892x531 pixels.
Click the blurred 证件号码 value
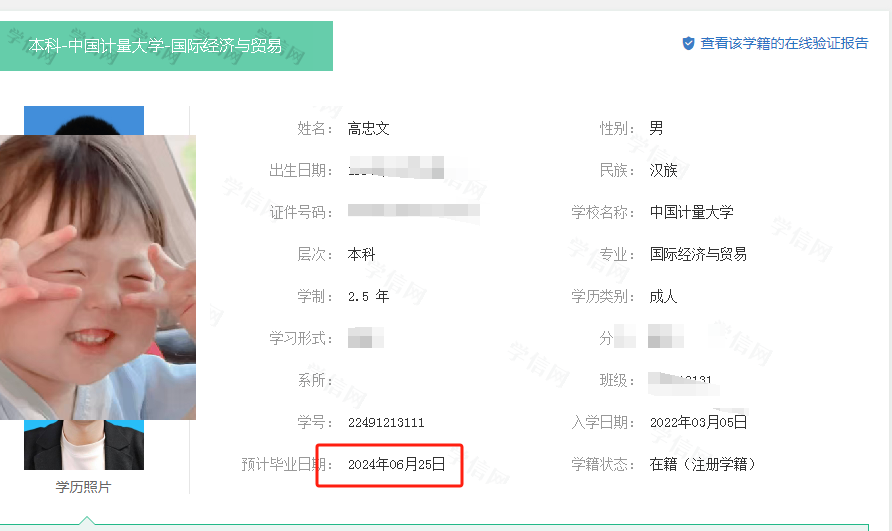(414, 211)
